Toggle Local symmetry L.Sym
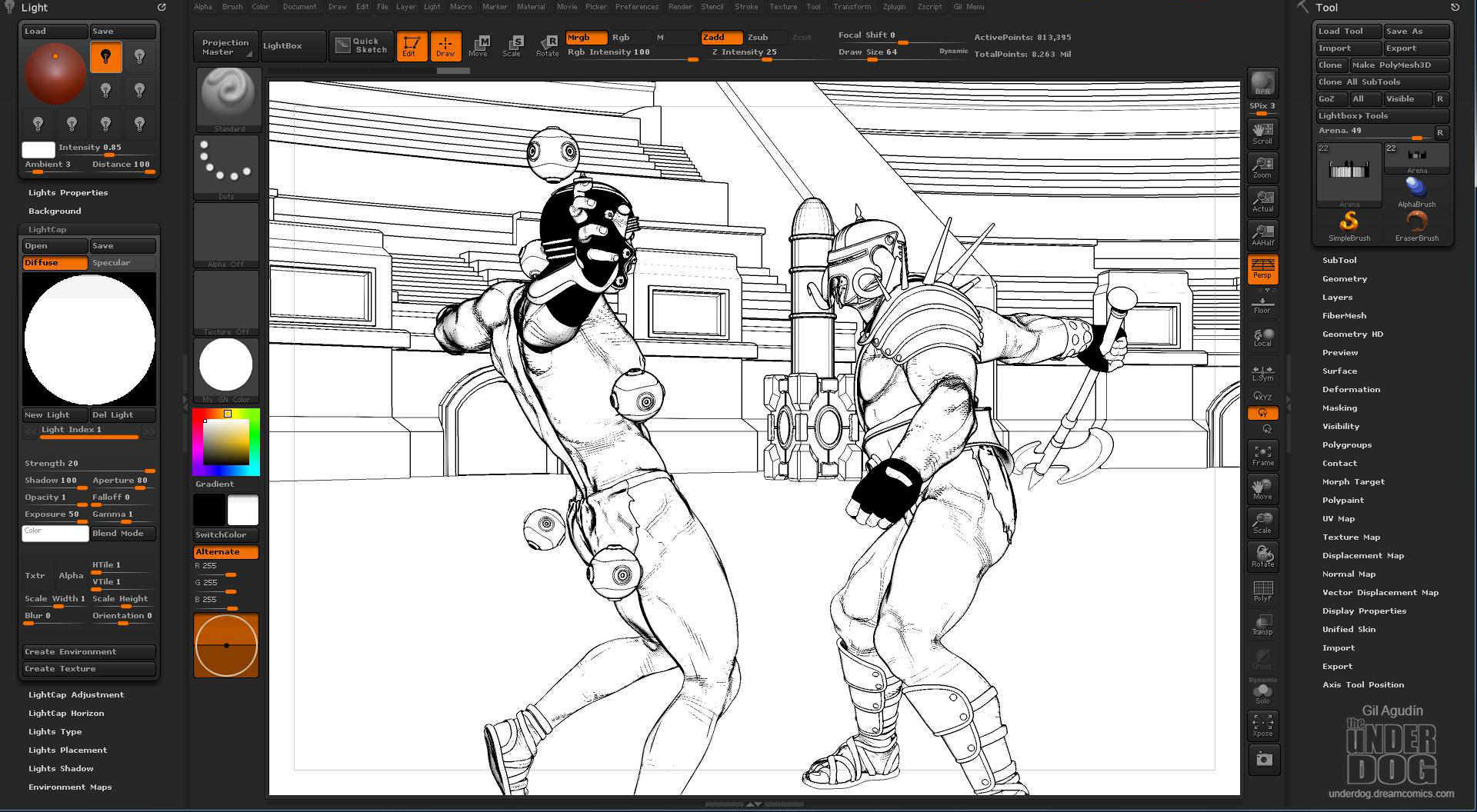 click(x=1262, y=372)
